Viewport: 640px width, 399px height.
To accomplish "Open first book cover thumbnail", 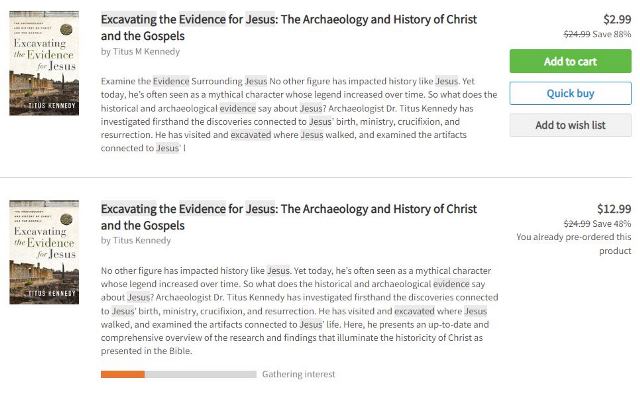I will pyautogui.click(x=44, y=63).
